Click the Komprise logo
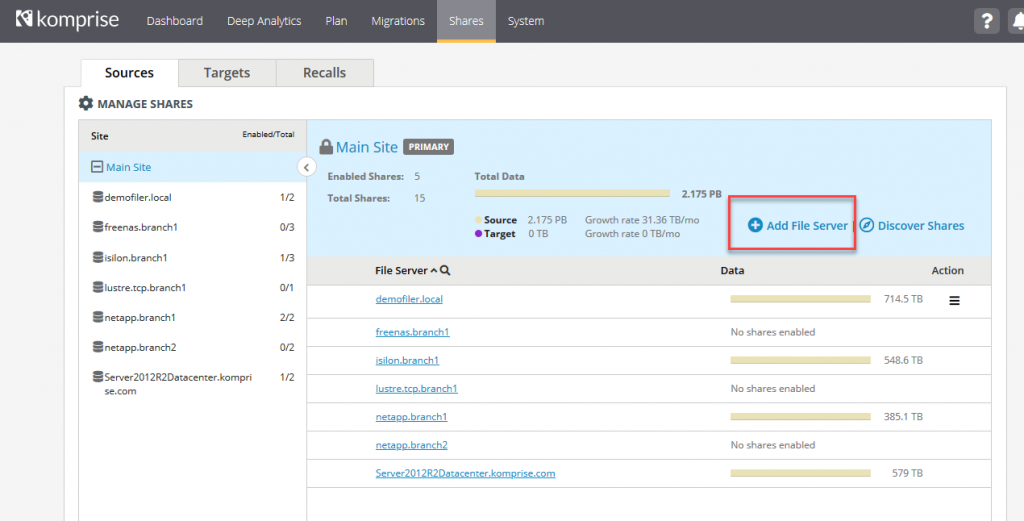The width and height of the screenshot is (1024, 521). [67, 20]
